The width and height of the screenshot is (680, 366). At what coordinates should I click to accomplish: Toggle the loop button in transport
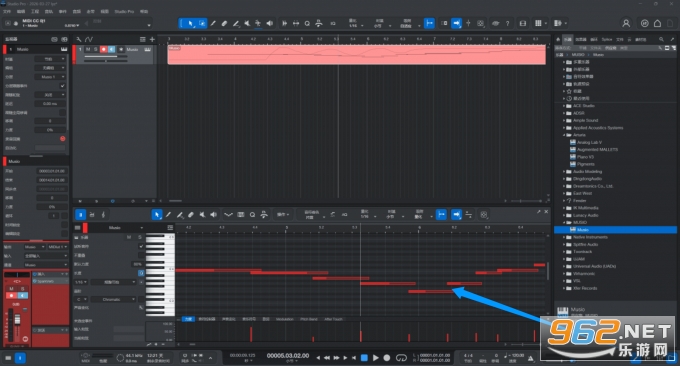click(x=401, y=358)
